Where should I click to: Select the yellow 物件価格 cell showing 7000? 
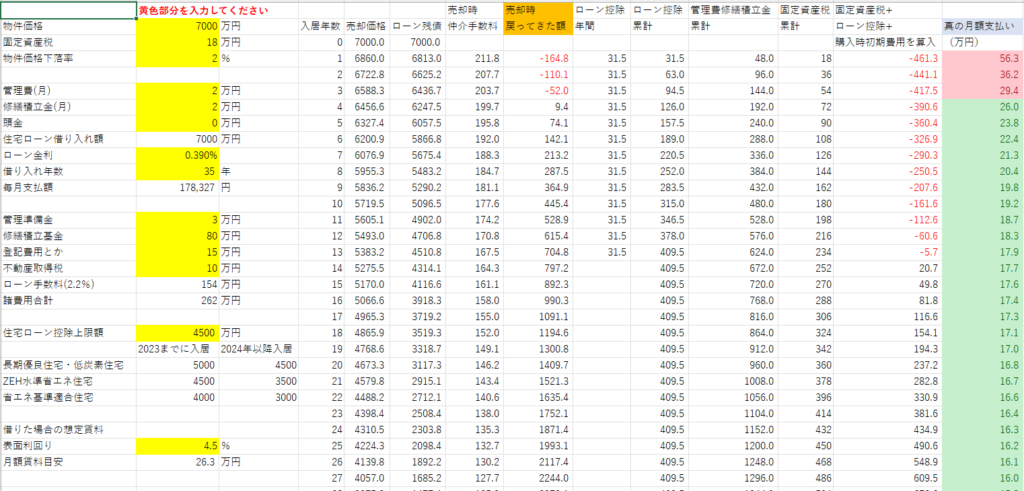178,27
